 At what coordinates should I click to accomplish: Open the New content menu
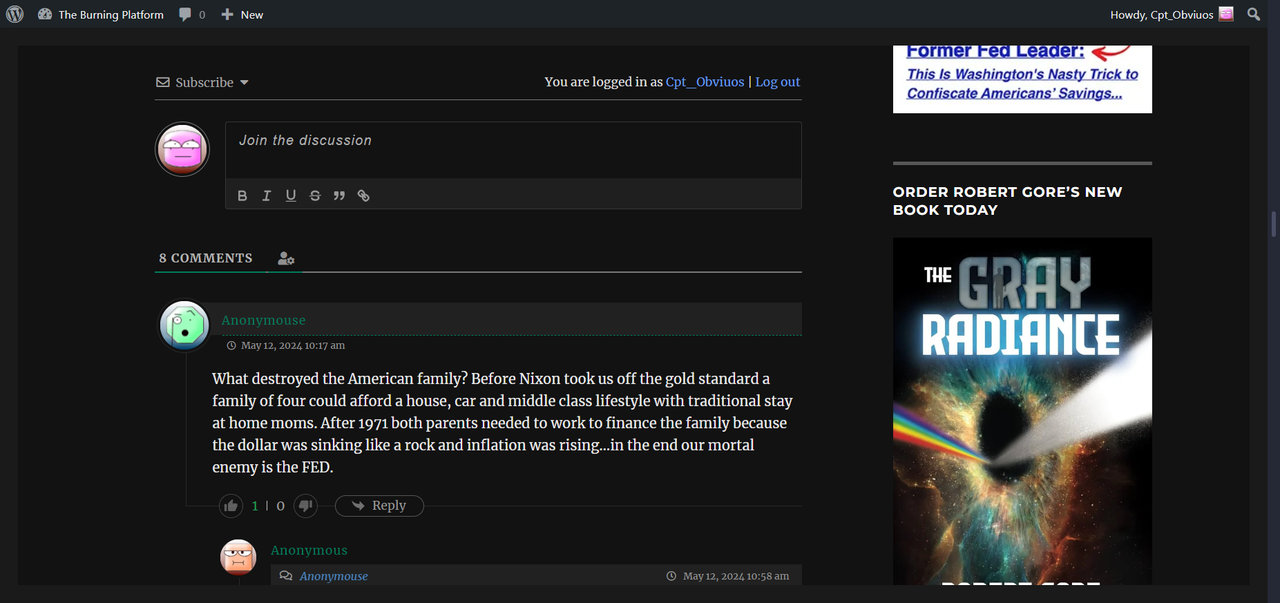(x=242, y=14)
